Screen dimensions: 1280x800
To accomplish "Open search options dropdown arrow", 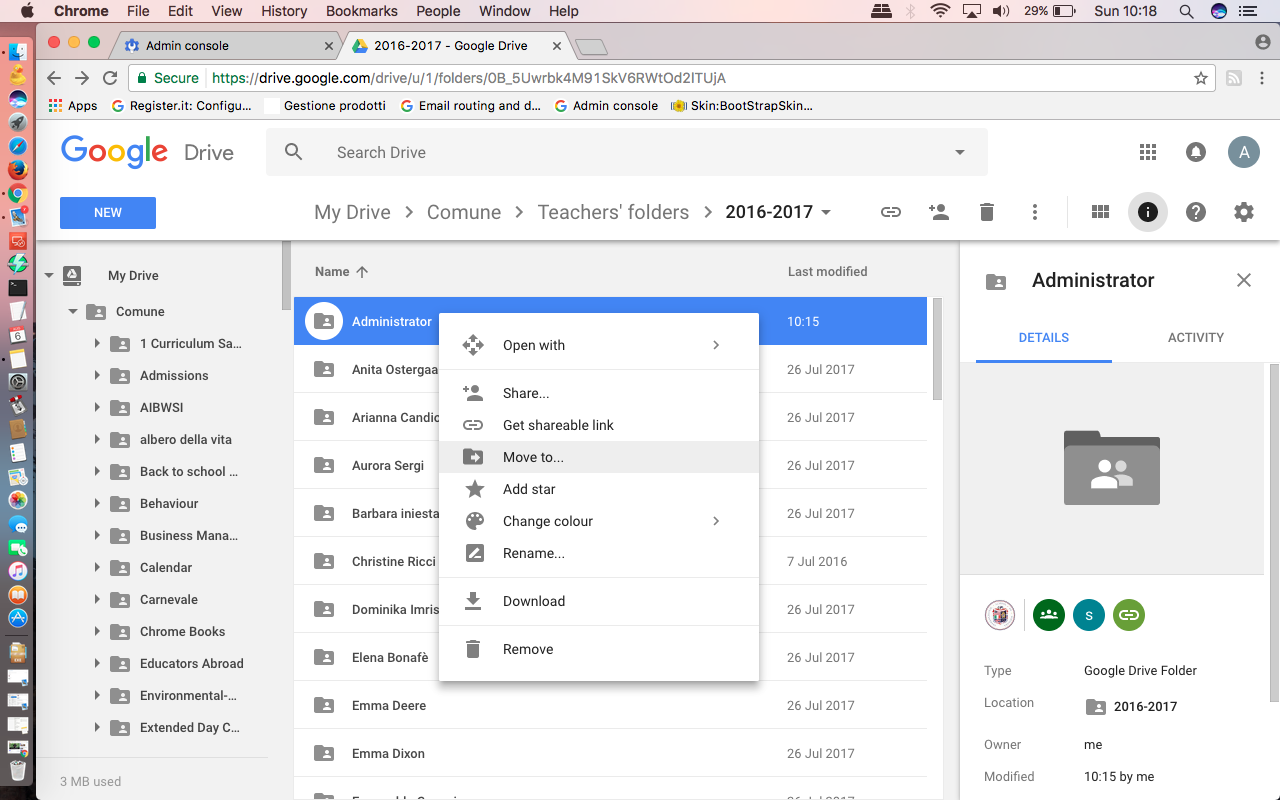I will click(960, 152).
